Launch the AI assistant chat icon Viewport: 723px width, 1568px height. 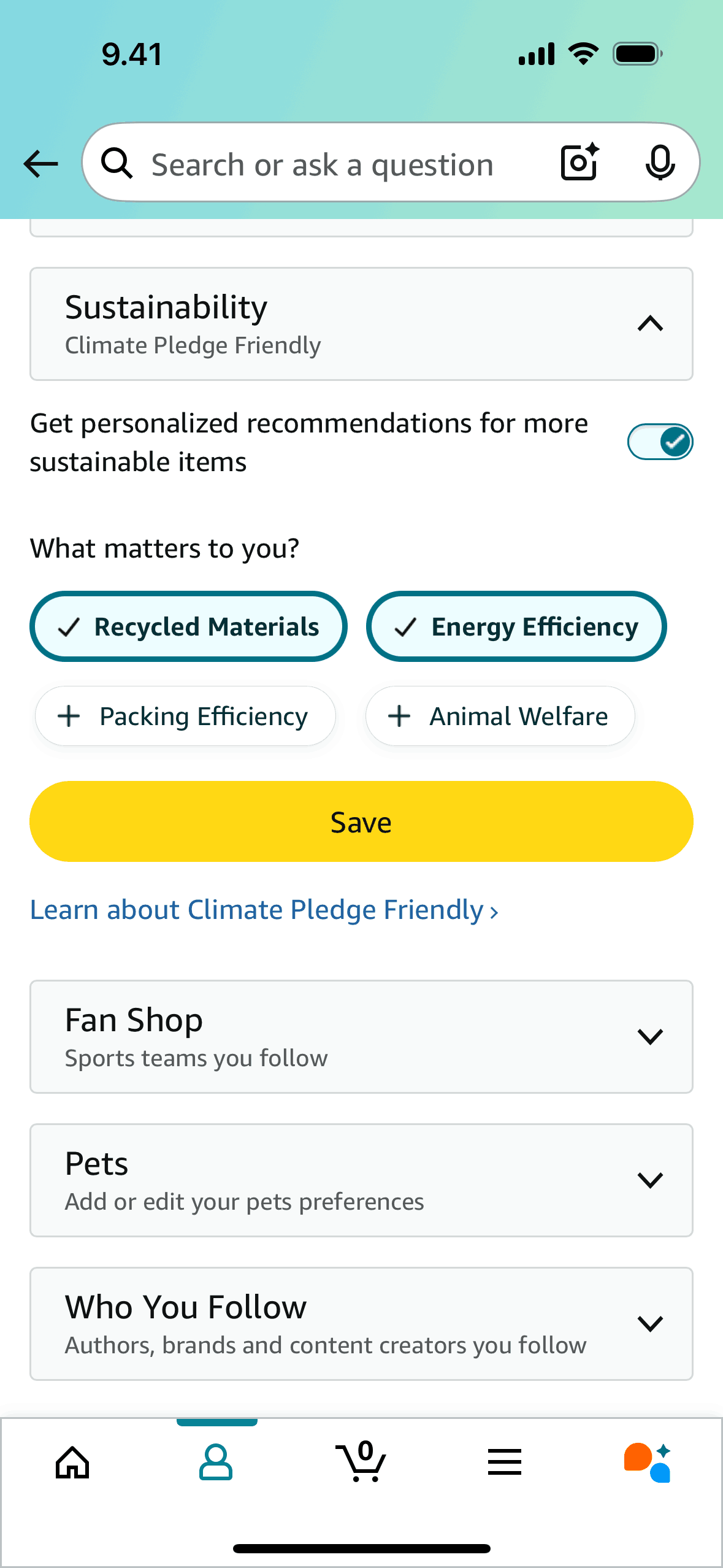point(648,1462)
